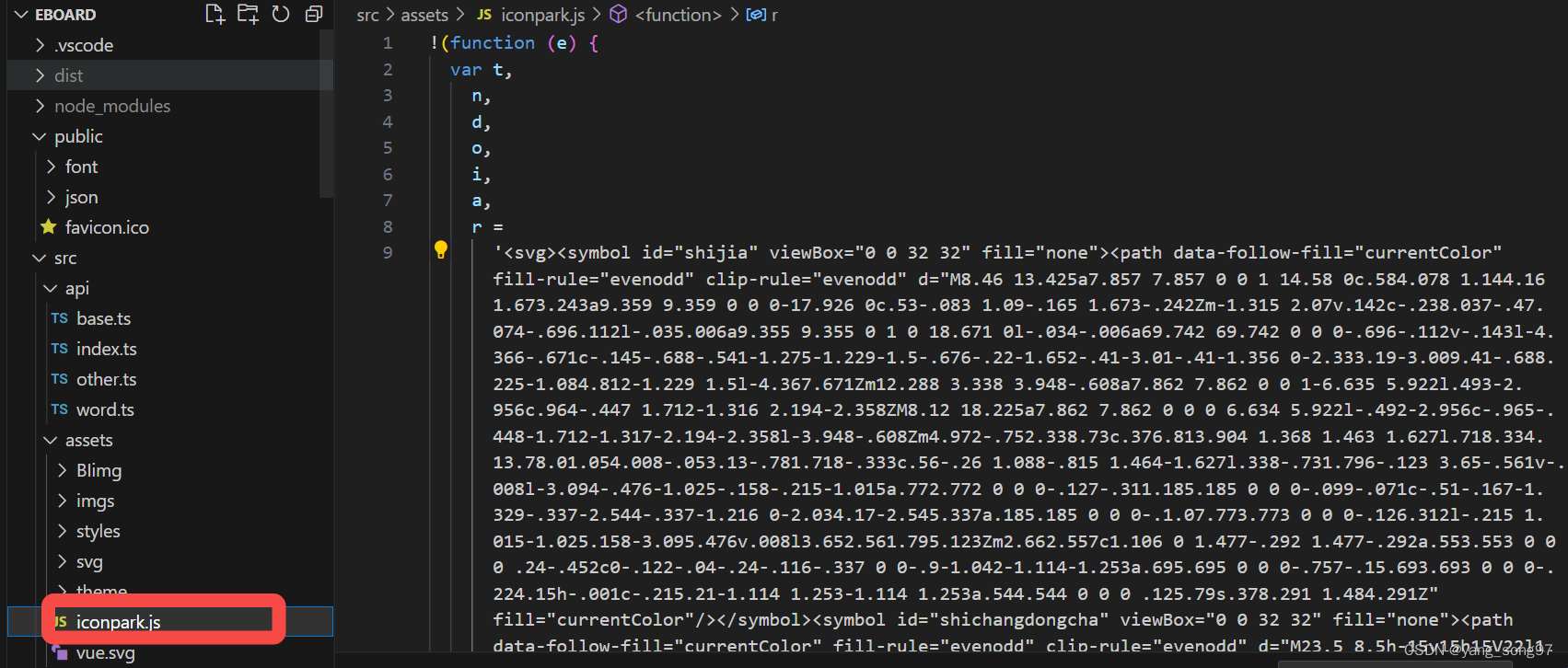Click variable 'i,' on line 6
The height and width of the screenshot is (668, 1568).
(x=482, y=175)
